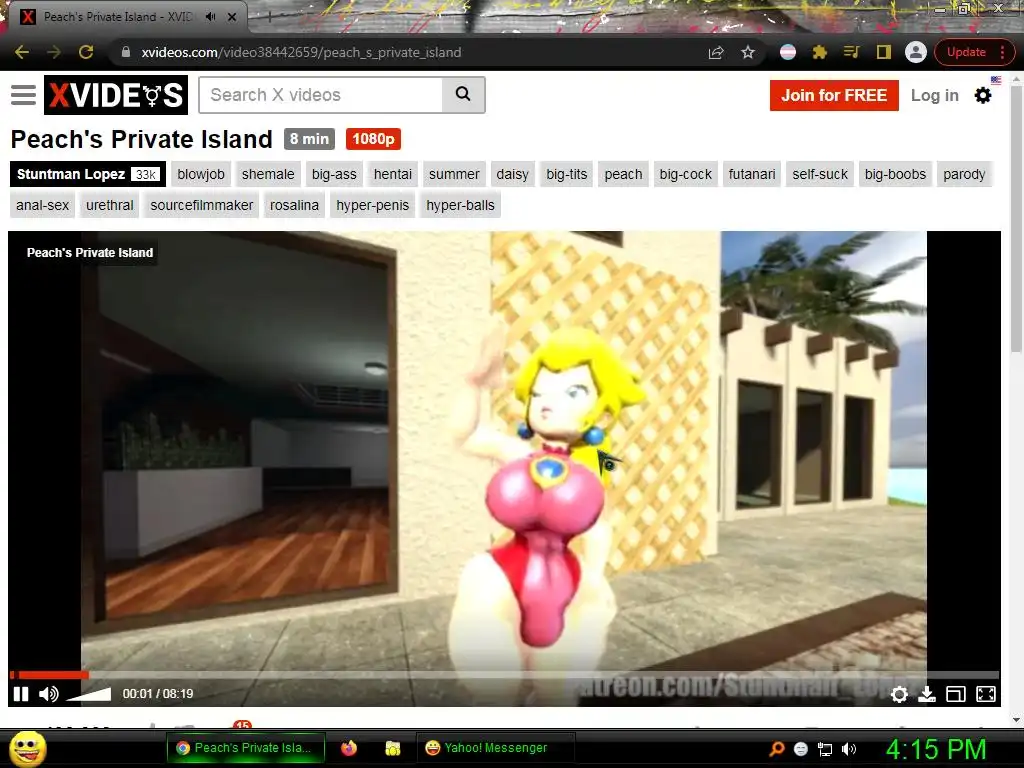Click the XVIDEOS logo

116,95
